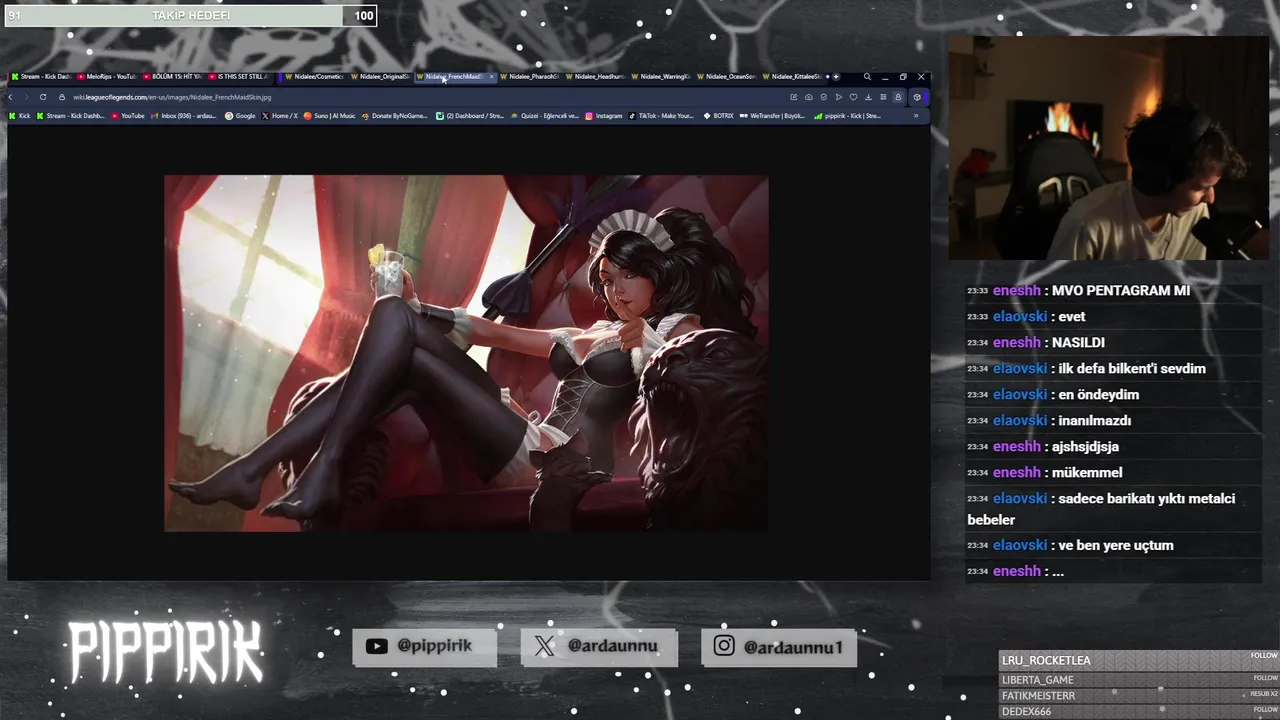Open the Quizei bookmark
Screen dimensions: 1280x720
544,116
